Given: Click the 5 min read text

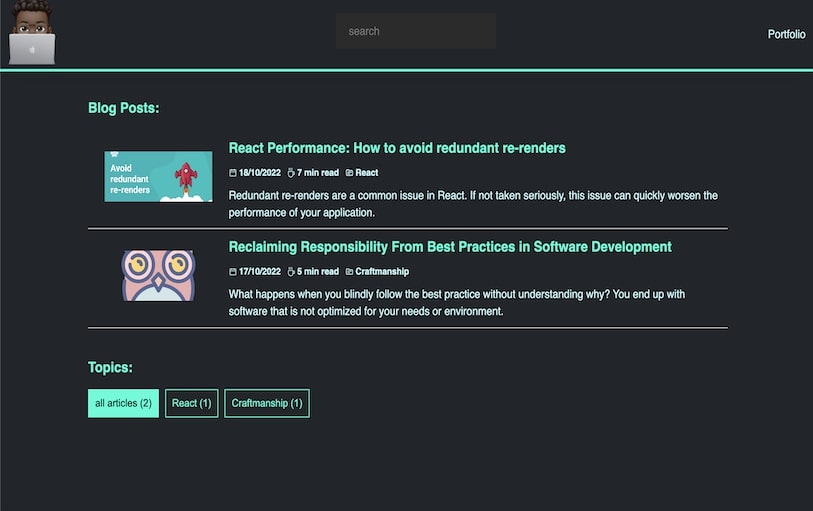Looking at the screenshot, I should coord(317,272).
